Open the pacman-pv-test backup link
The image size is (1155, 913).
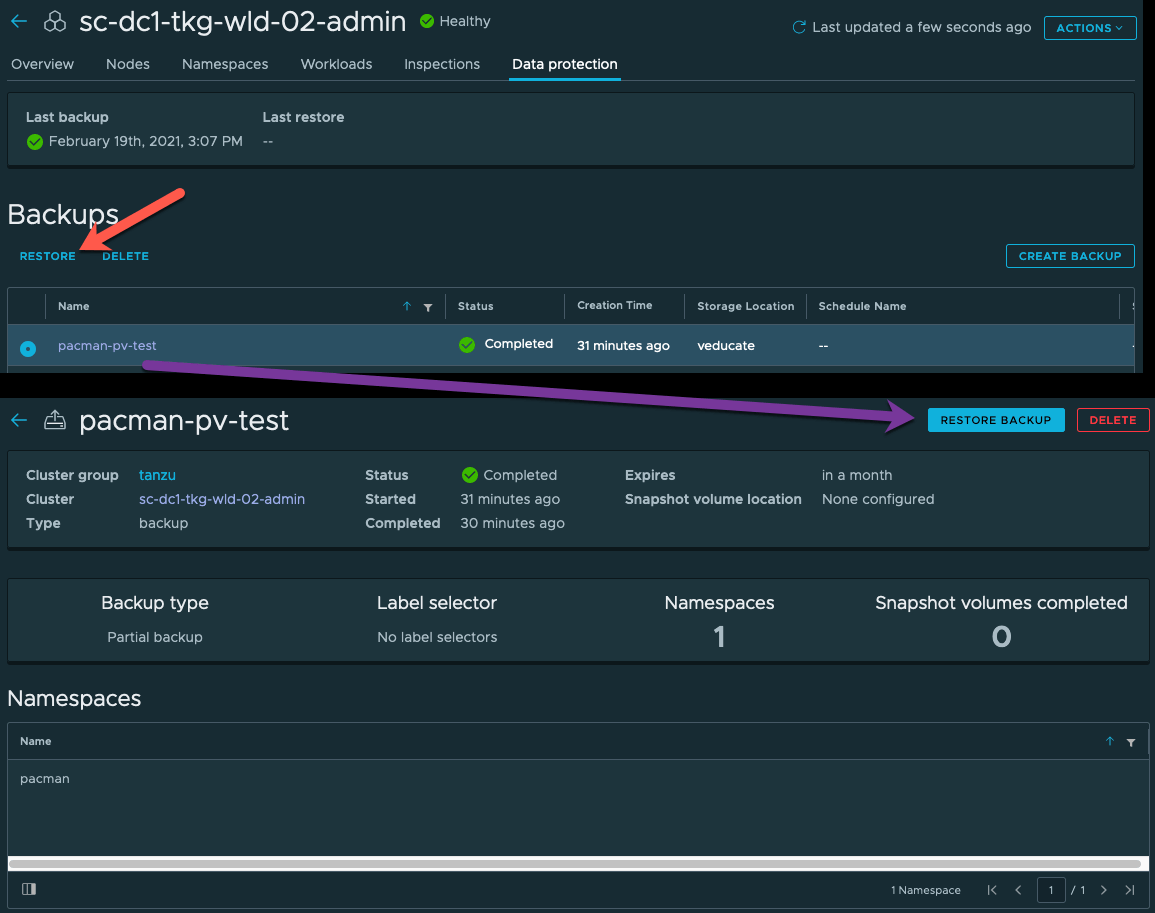click(x=107, y=346)
